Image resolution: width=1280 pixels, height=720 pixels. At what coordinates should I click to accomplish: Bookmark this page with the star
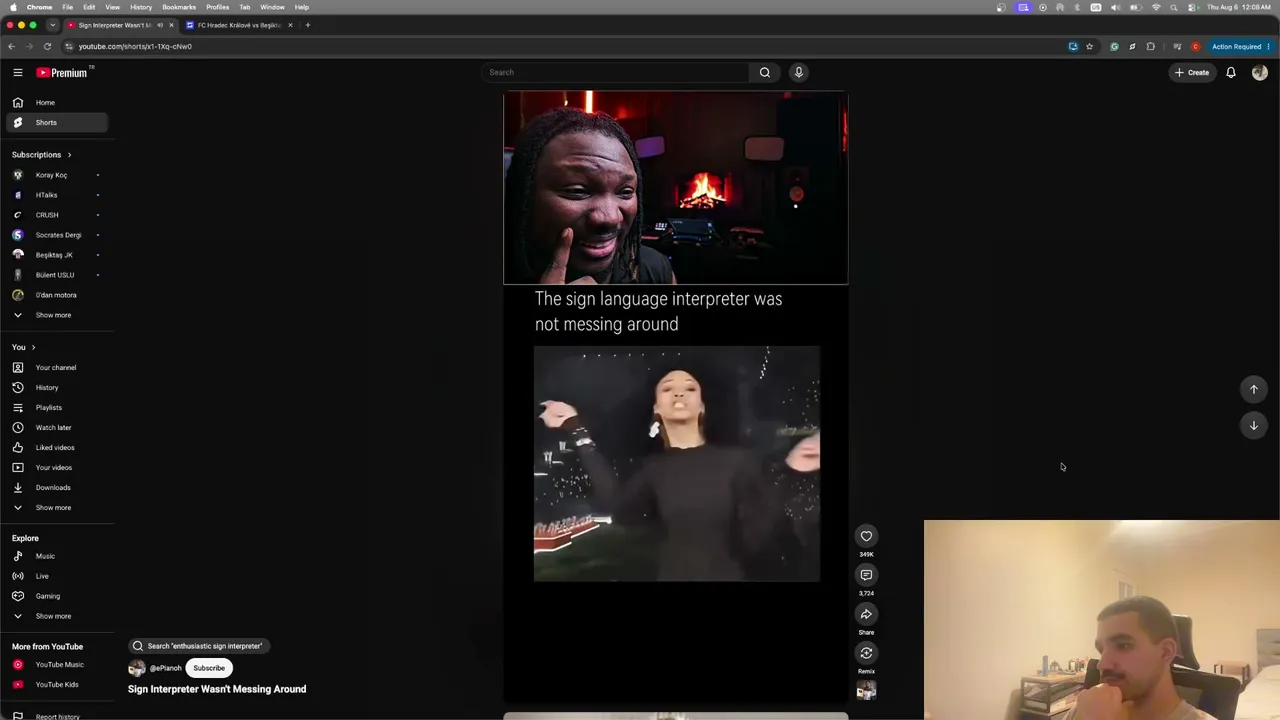point(1089,46)
